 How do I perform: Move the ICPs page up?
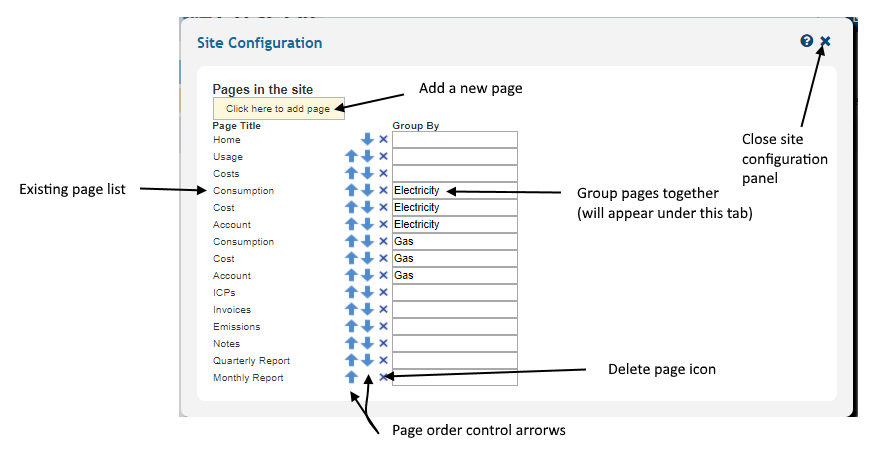[x=351, y=293]
